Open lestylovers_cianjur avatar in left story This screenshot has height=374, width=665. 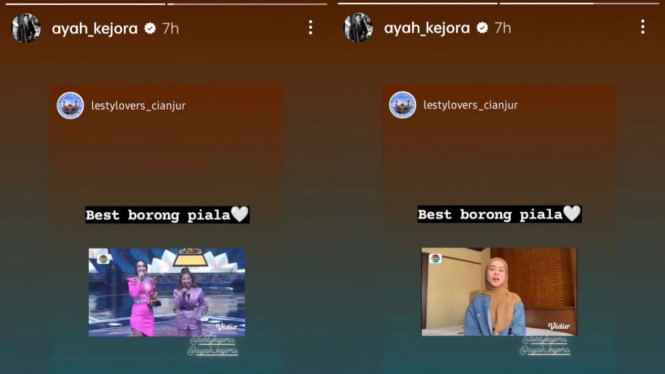point(70,106)
